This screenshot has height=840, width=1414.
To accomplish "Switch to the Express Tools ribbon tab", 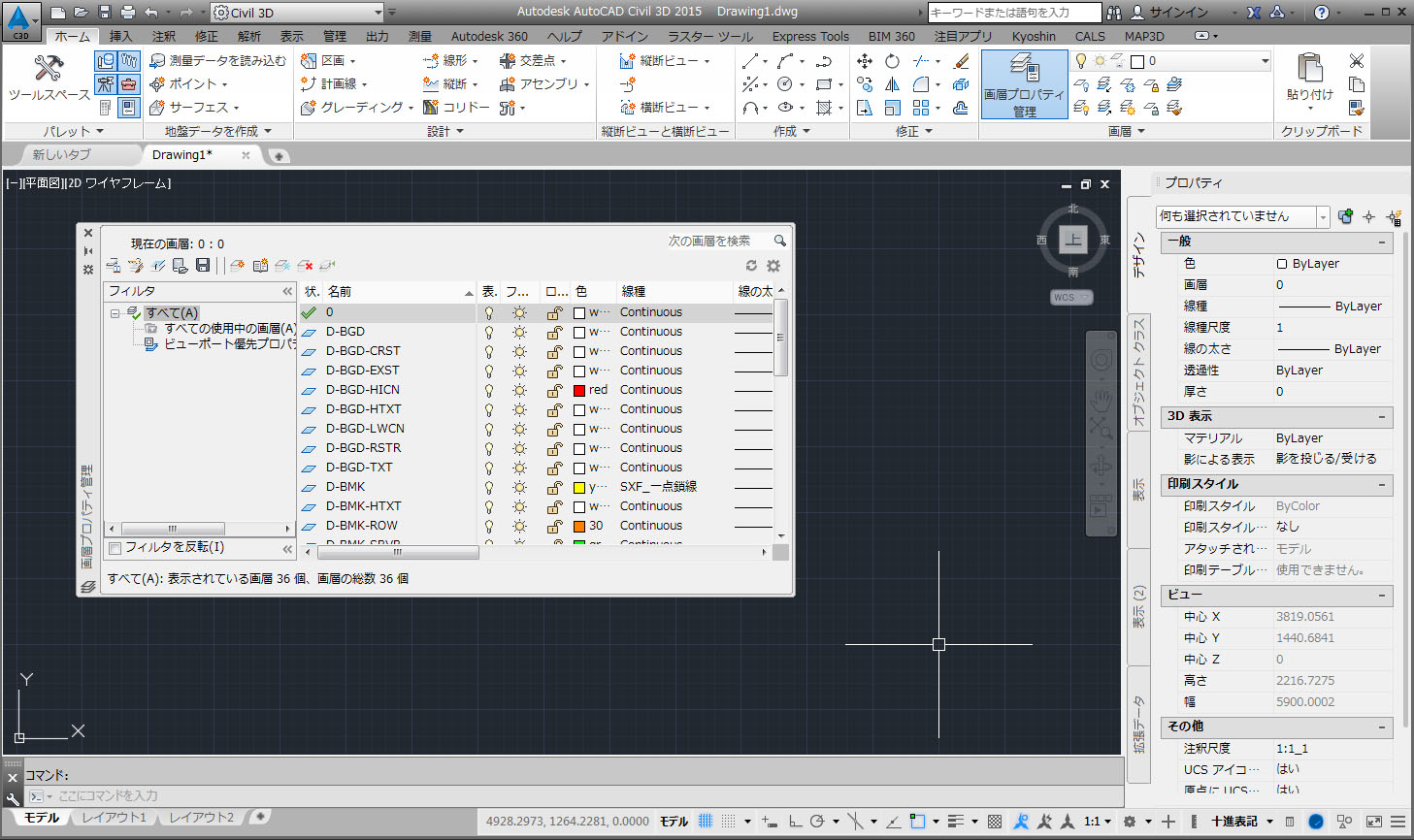I will [810, 36].
